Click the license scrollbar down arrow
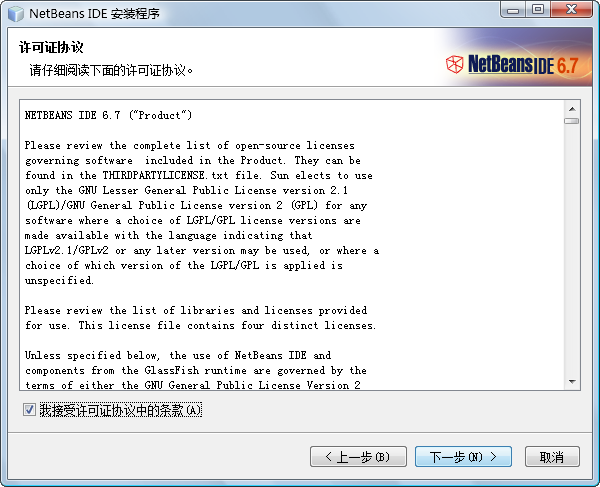The height and width of the screenshot is (487, 600). [x=572, y=381]
